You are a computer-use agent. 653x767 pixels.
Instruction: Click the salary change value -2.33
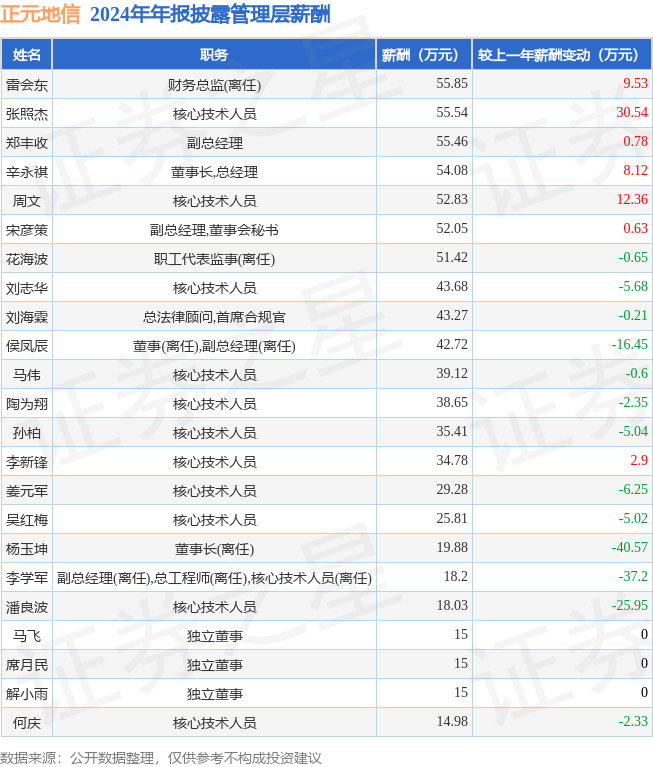tap(633, 722)
